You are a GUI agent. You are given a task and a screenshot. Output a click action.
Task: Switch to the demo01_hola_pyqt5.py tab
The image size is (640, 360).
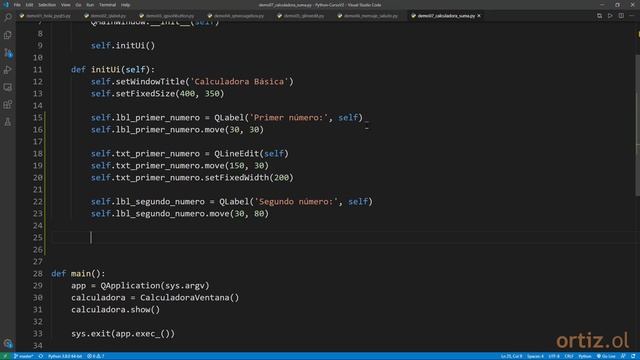[45, 16]
